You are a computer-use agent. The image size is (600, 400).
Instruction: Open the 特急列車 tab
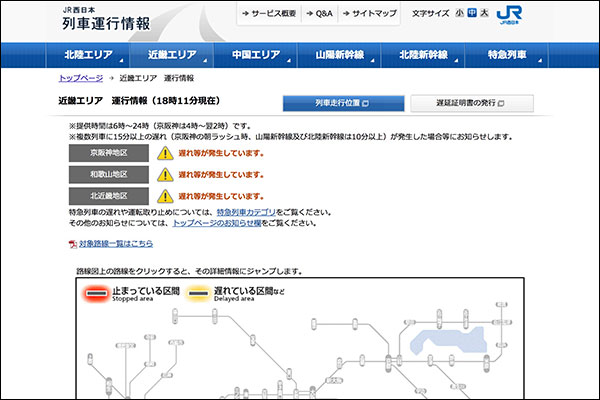507,55
